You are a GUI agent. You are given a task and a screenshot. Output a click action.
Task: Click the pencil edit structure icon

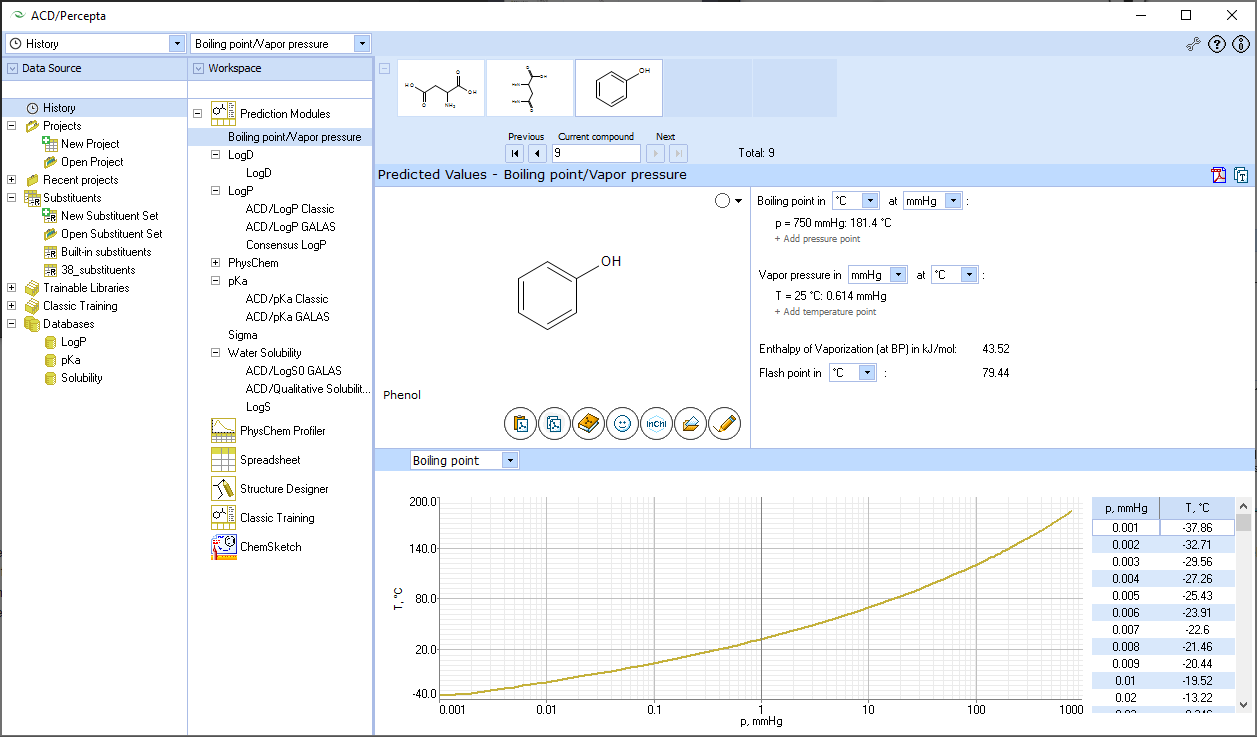(724, 424)
